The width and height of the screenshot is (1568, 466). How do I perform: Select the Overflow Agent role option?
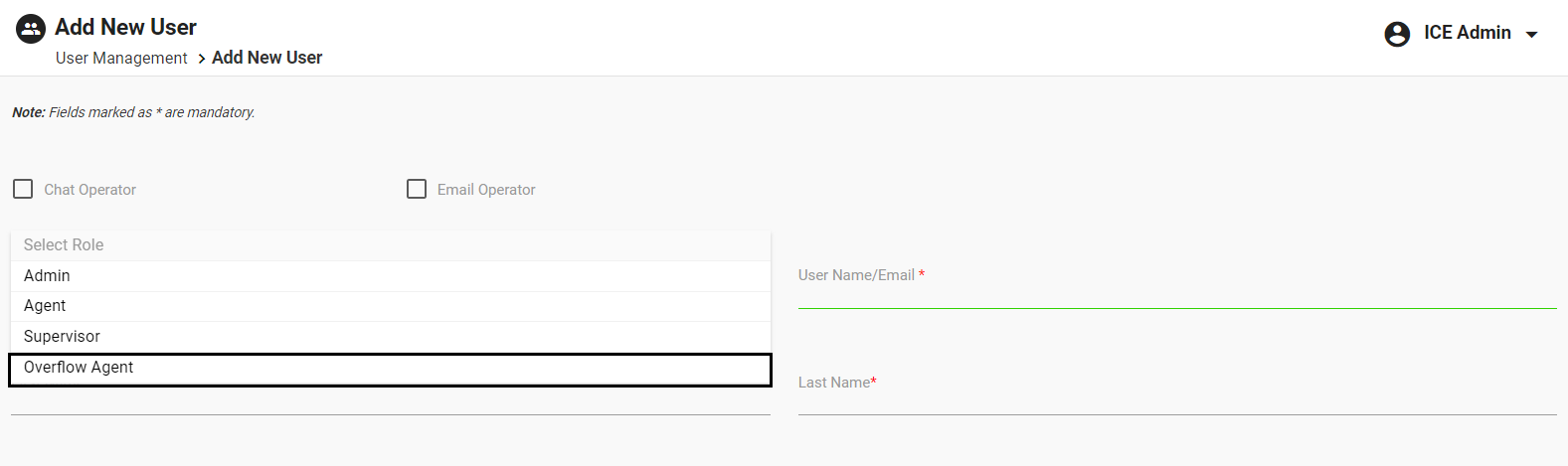79,368
